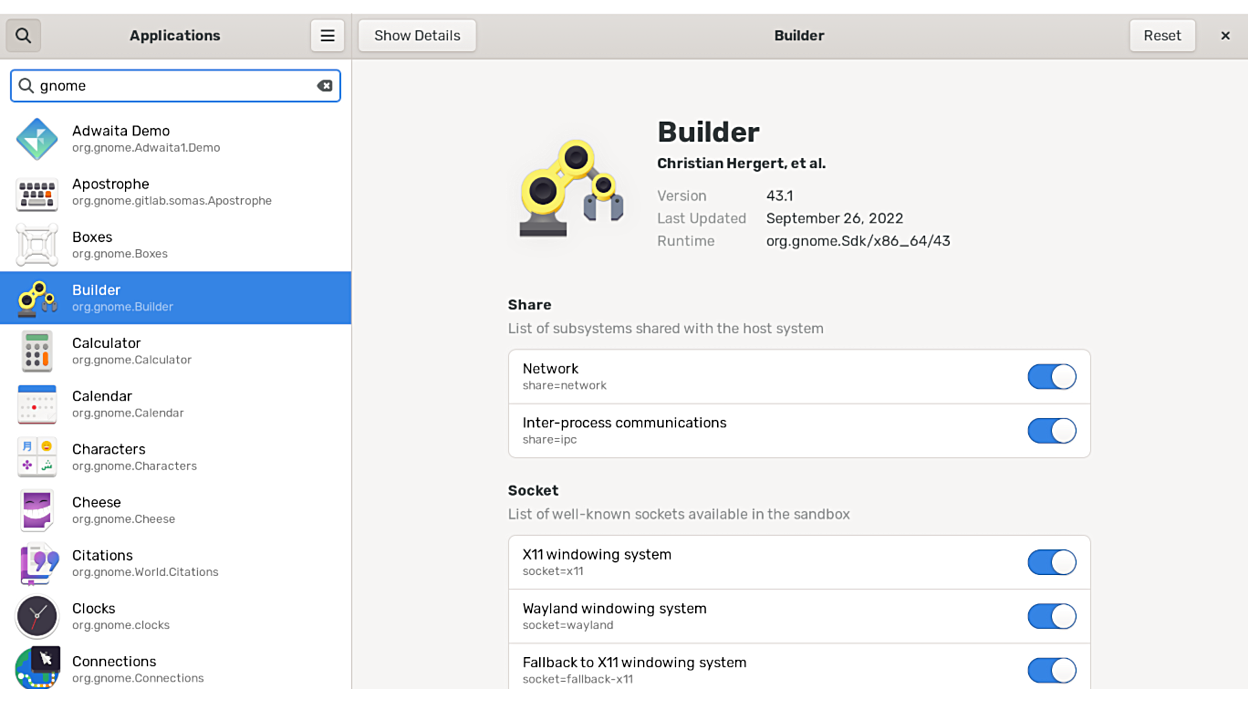Image resolution: width=1248 pixels, height=702 pixels.
Task: Open Boxes via its icon
Action: click(37, 245)
